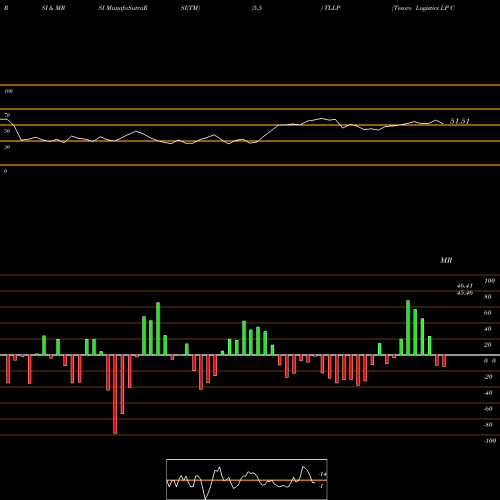The width and height of the screenshot is (500, 500).
Task: Click the MR axis label -100
Action: point(490,441)
